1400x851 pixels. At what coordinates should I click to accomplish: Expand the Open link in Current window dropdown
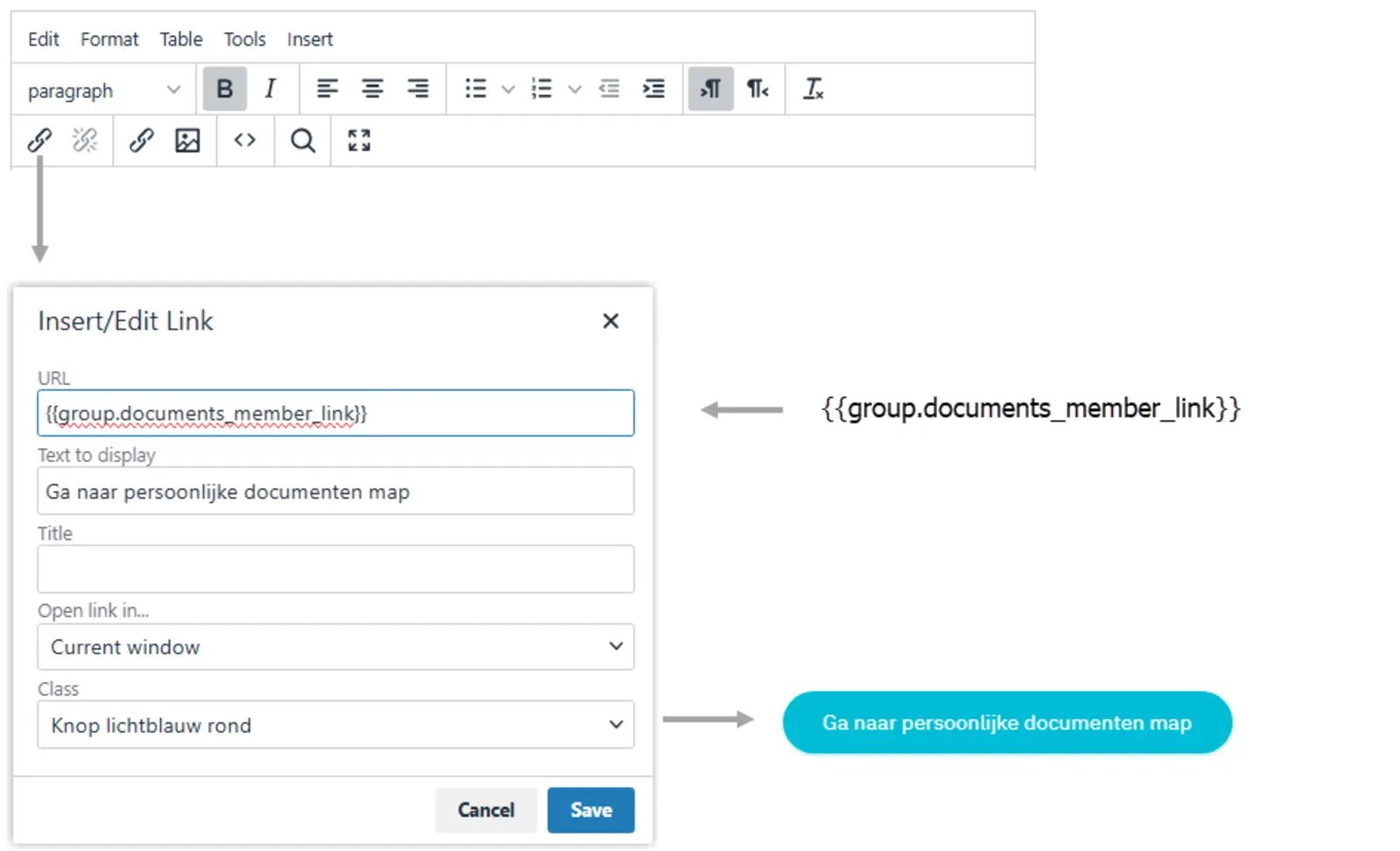tap(335, 647)
